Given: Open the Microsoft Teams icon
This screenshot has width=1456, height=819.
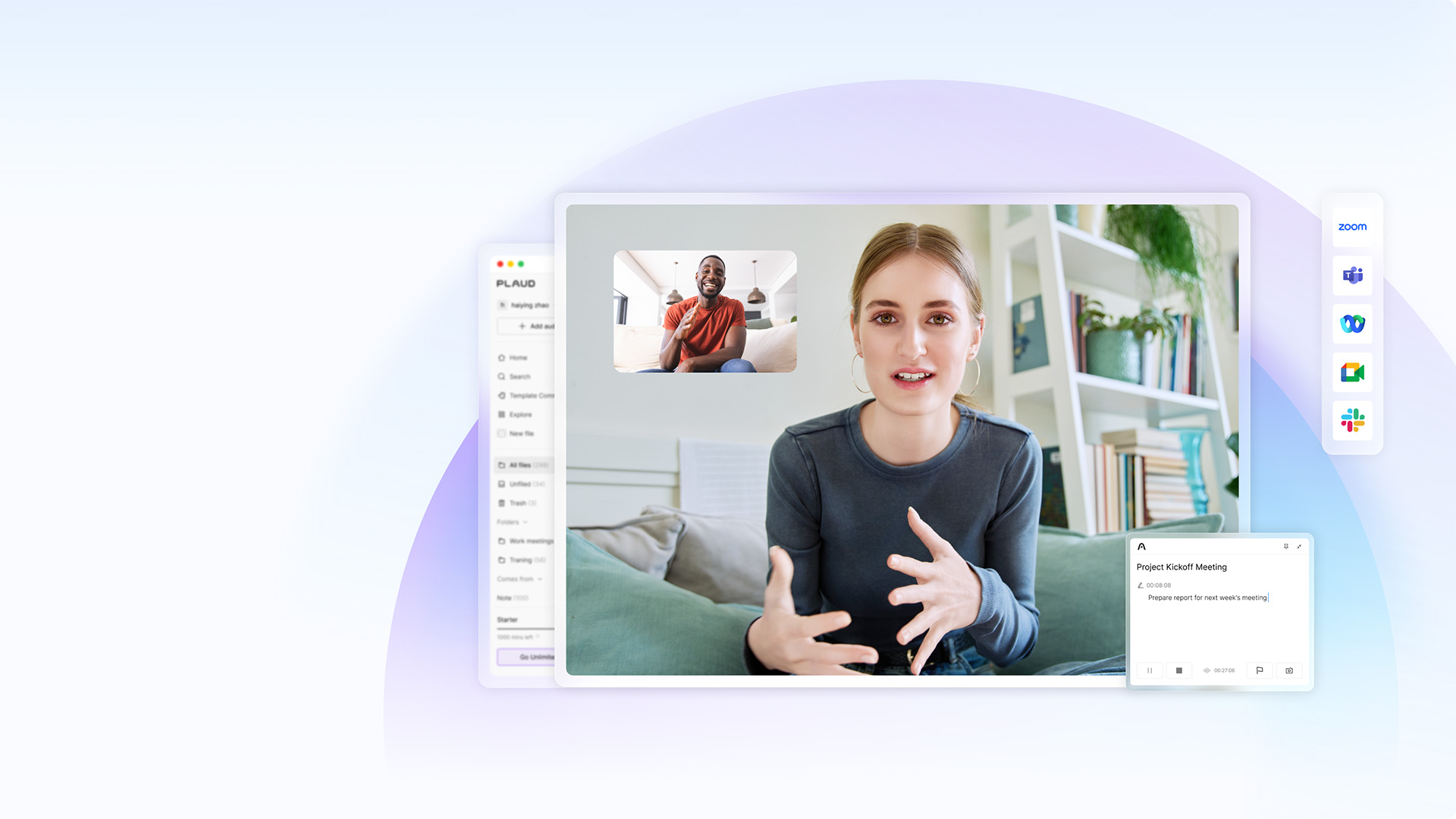Looking at the screenshot, I should tap(1352, 275).
